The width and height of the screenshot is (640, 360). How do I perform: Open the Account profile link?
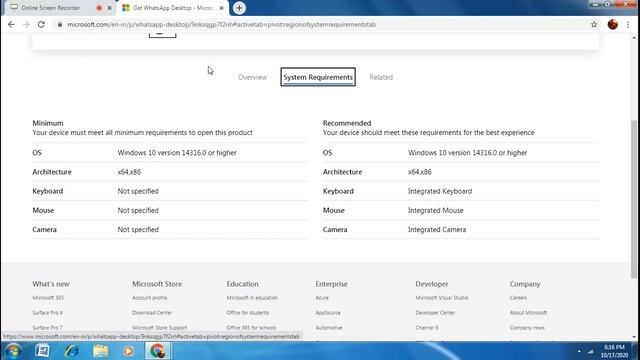click(x=150, y=298)
